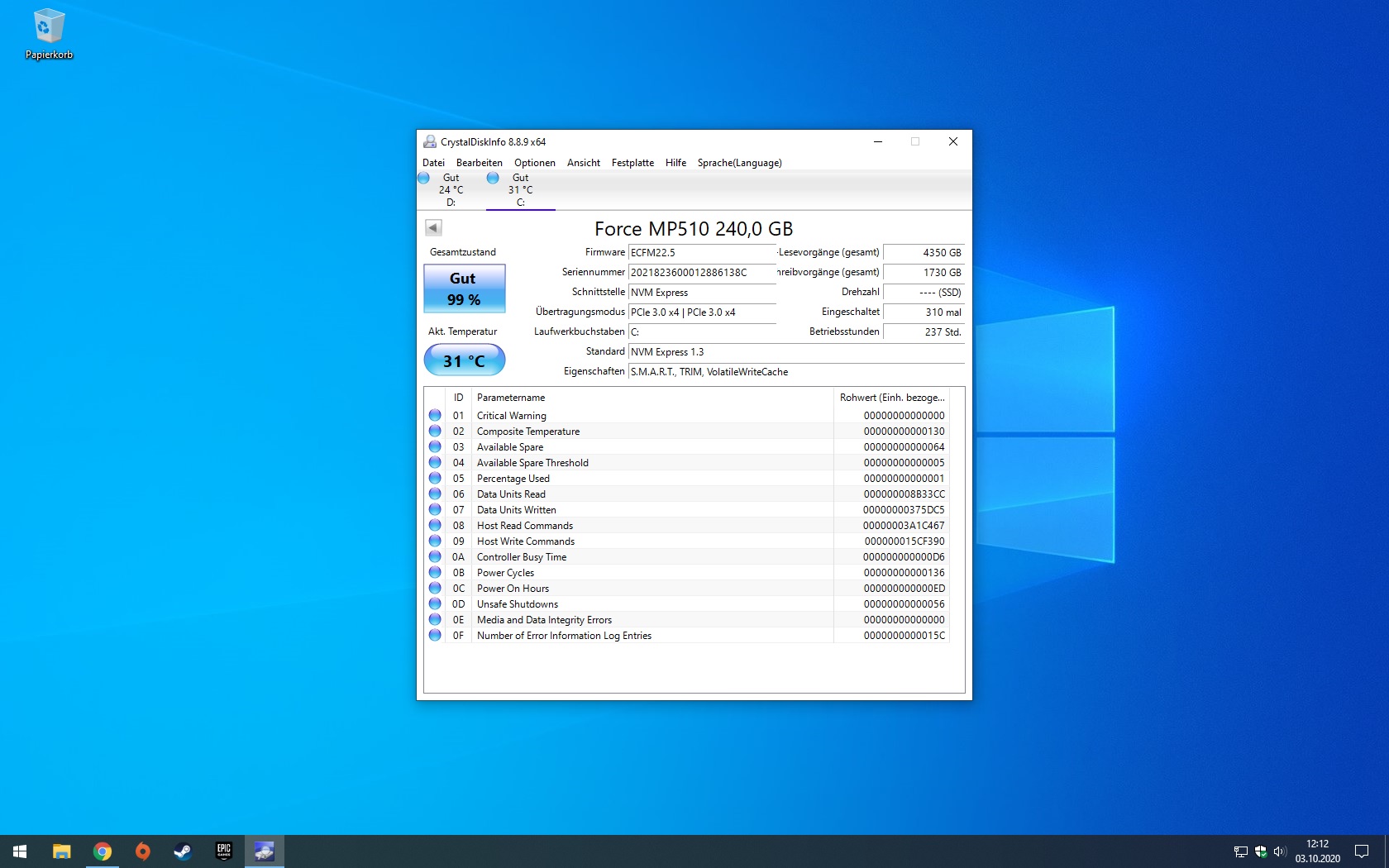Screen dimensions: 1389x868
Task: Click the previous disk arrow button
Action: [x=433, y=227]
